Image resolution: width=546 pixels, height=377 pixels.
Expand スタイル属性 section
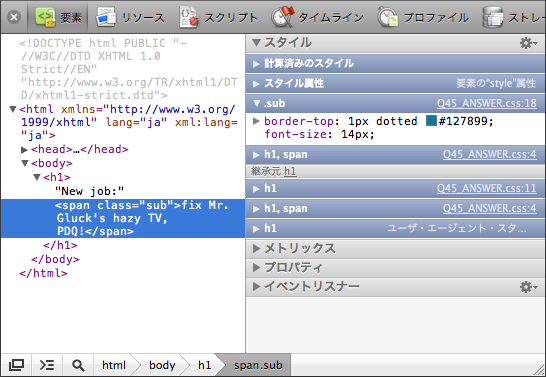(256, 84)
